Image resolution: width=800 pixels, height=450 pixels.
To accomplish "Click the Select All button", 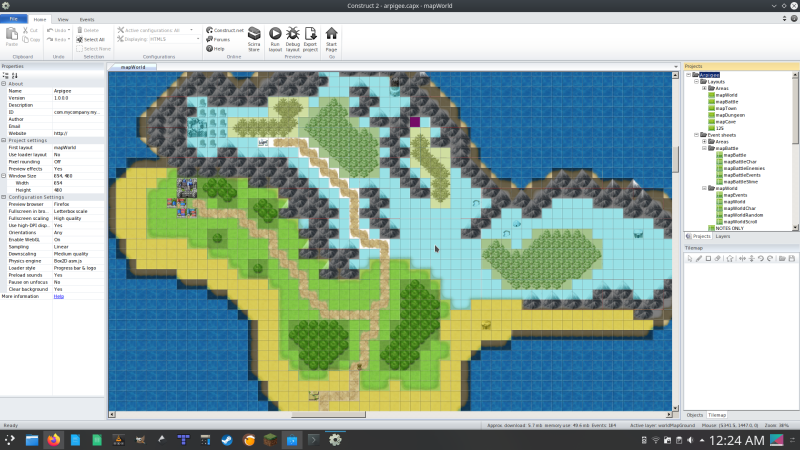I will (91, 39).
